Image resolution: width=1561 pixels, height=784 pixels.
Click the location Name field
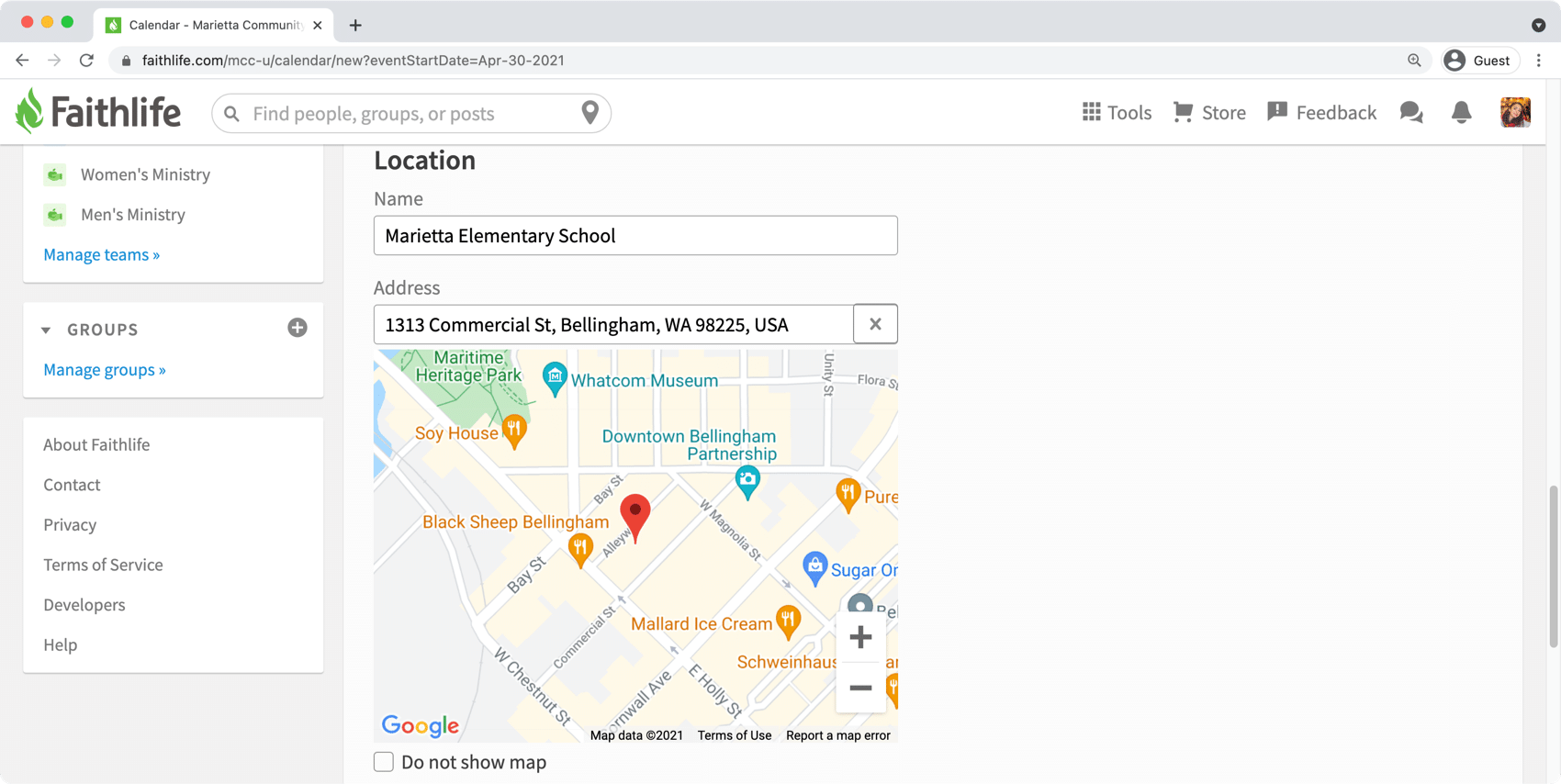pos(635,236)
